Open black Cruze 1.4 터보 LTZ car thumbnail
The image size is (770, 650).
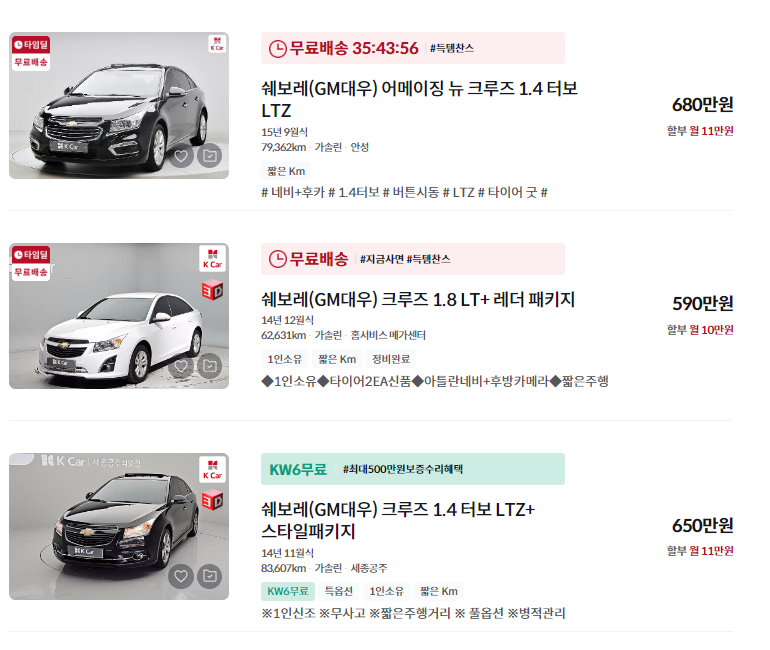119,106
